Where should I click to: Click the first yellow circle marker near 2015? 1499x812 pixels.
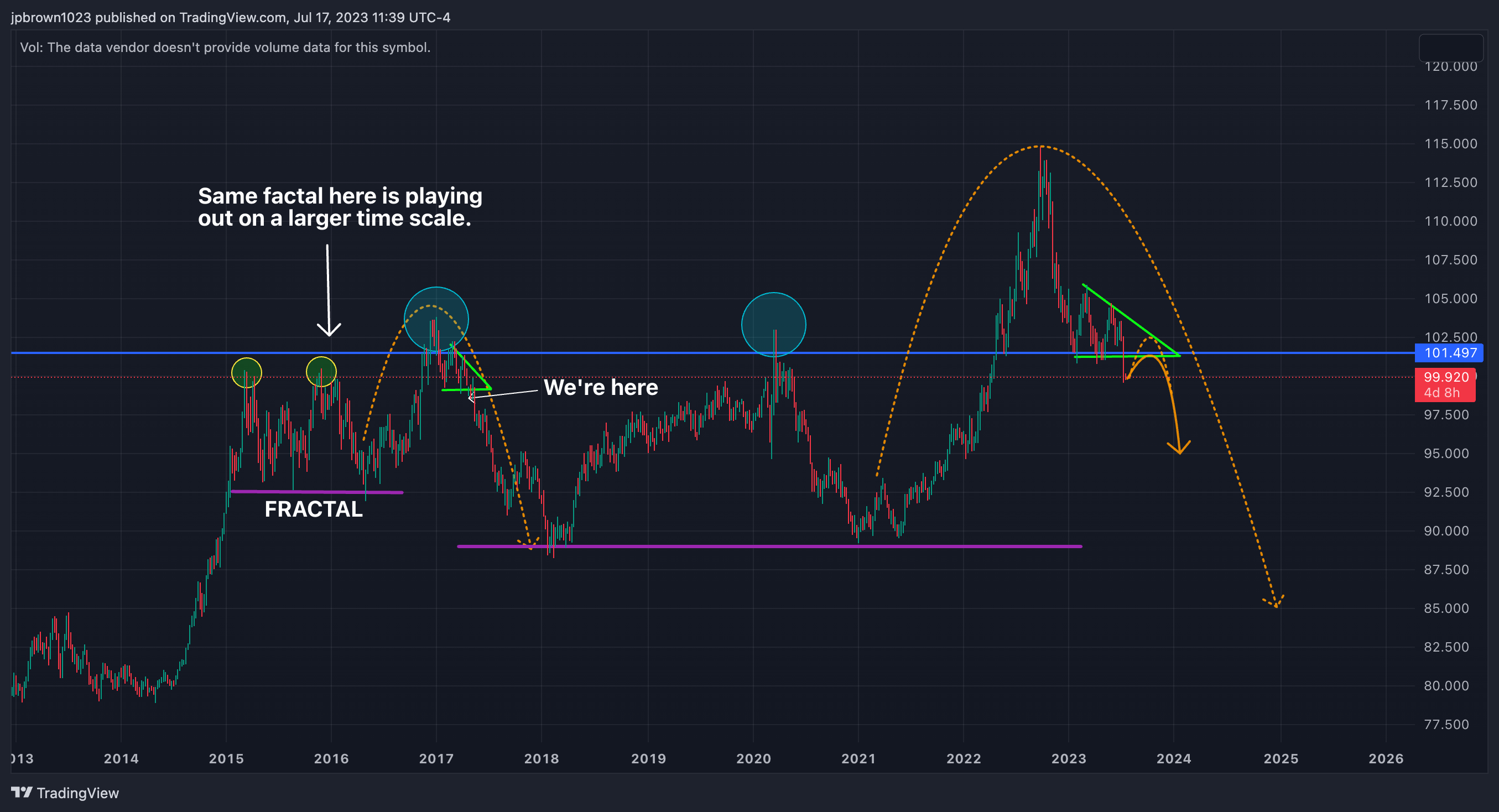click(247, 372)
